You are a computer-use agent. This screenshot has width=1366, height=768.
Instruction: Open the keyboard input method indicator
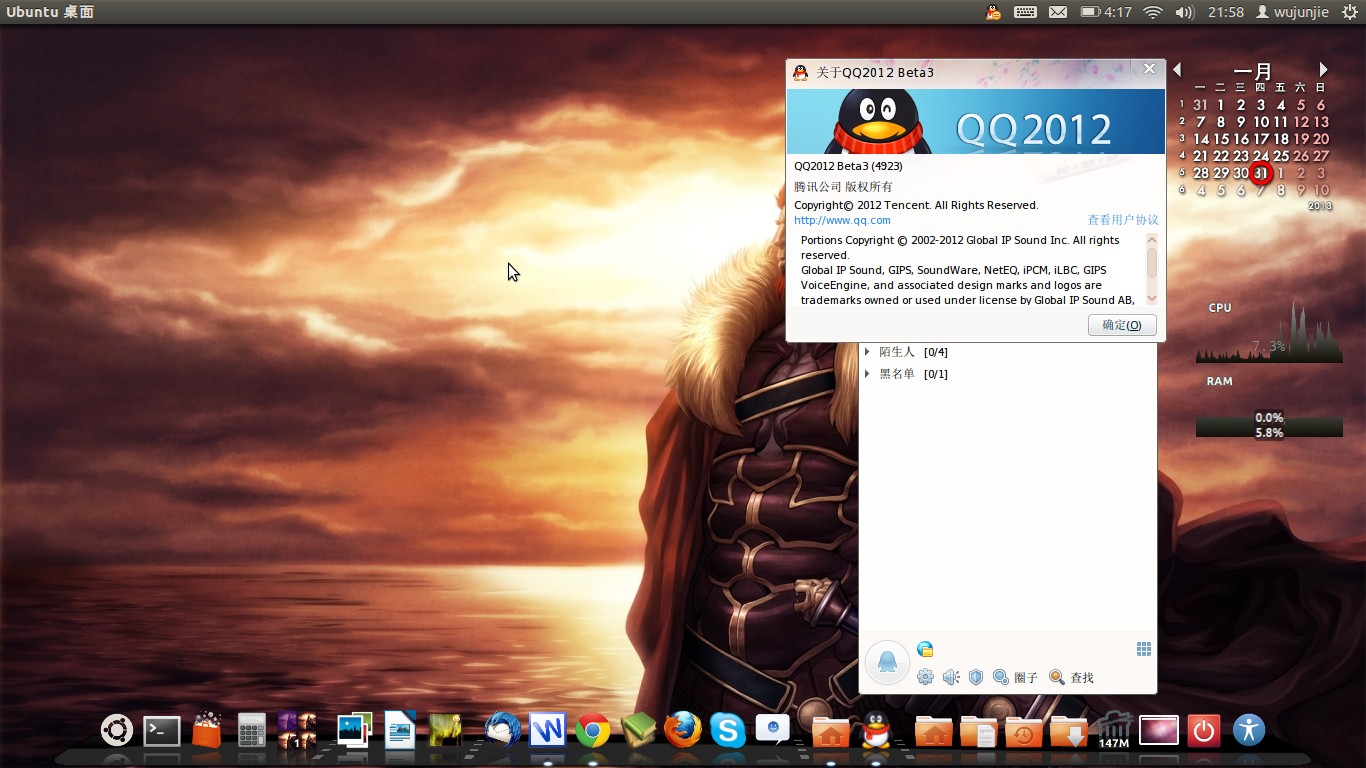[x=1025, y=12]
